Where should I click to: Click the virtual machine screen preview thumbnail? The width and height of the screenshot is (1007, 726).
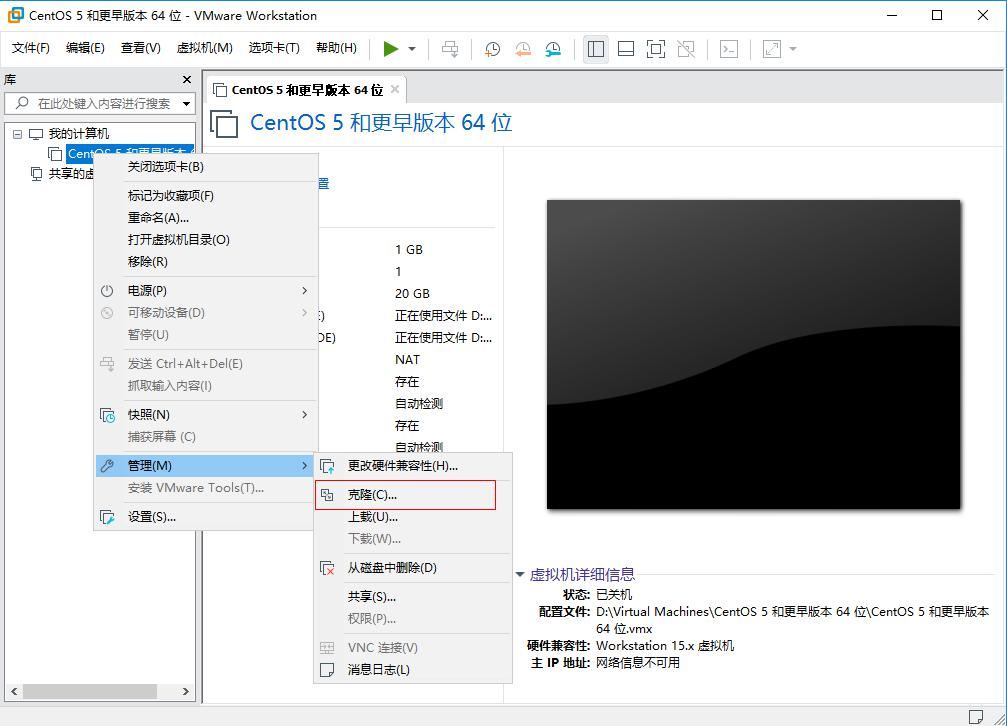pyautogui.click(x=753, y=354)
